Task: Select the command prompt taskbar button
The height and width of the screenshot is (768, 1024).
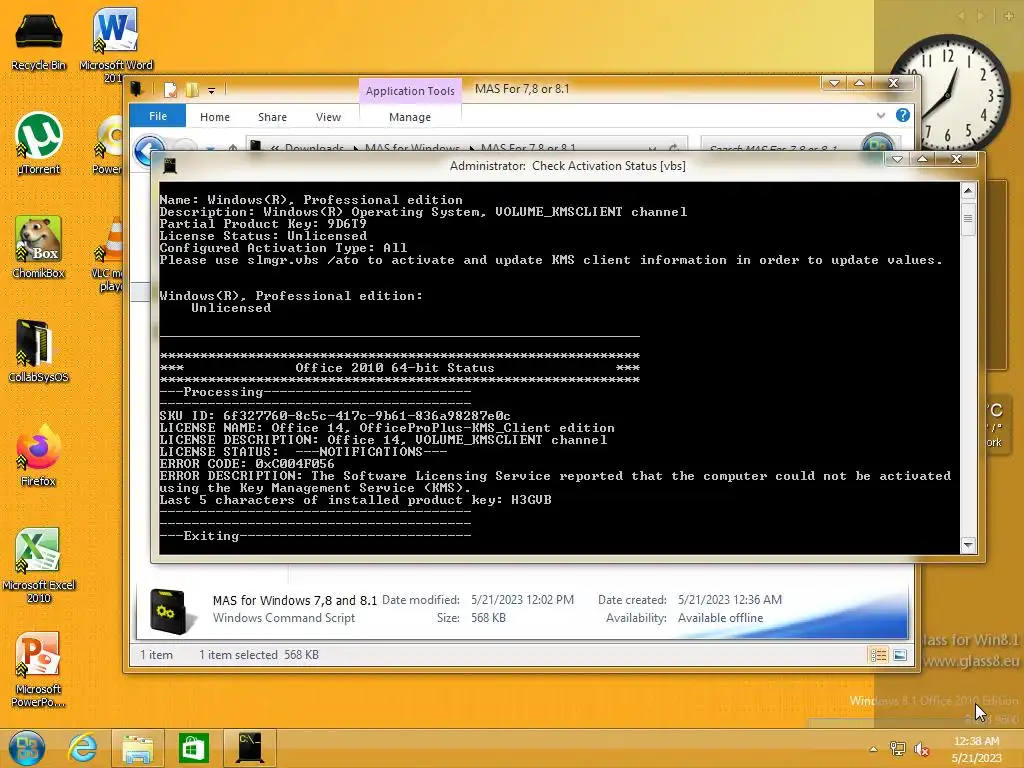Action: [250, 748]
